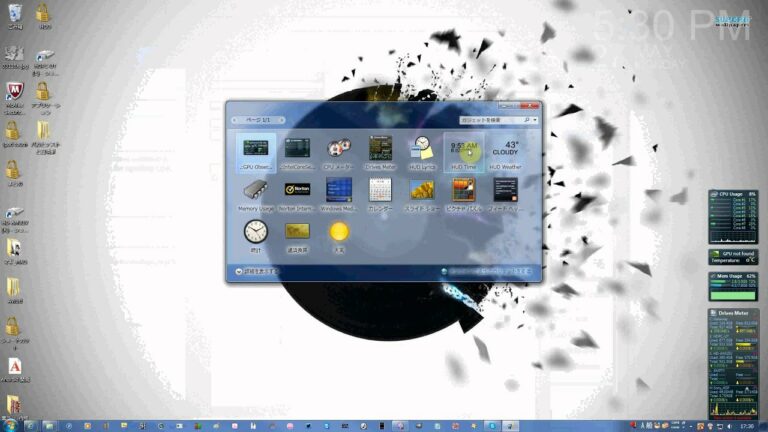Viewport: 768px width, 432px height.
Task: Click the Drives Meter gadget thumbnail
Action: coord(380,150)
